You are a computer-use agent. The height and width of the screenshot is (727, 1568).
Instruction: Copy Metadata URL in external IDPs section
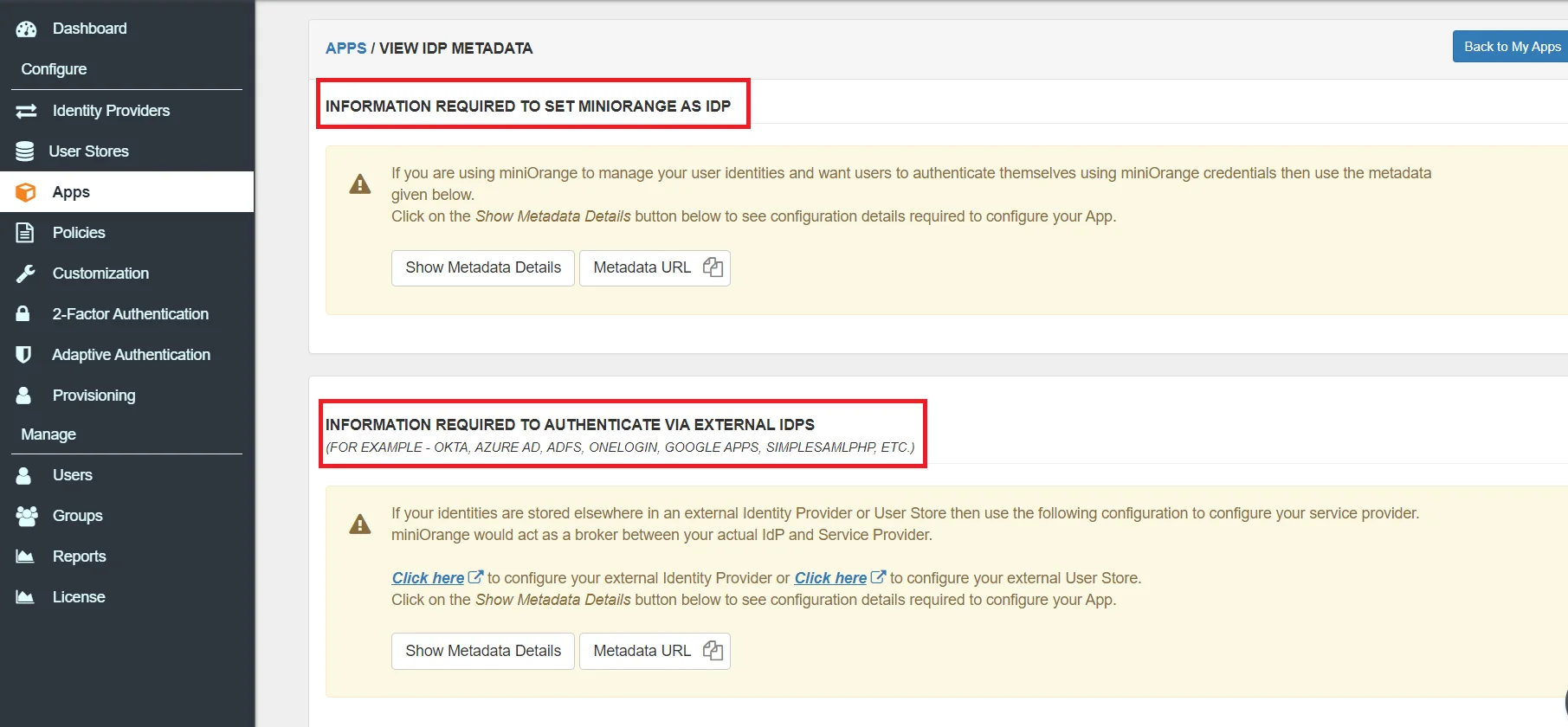coord(713,651)
